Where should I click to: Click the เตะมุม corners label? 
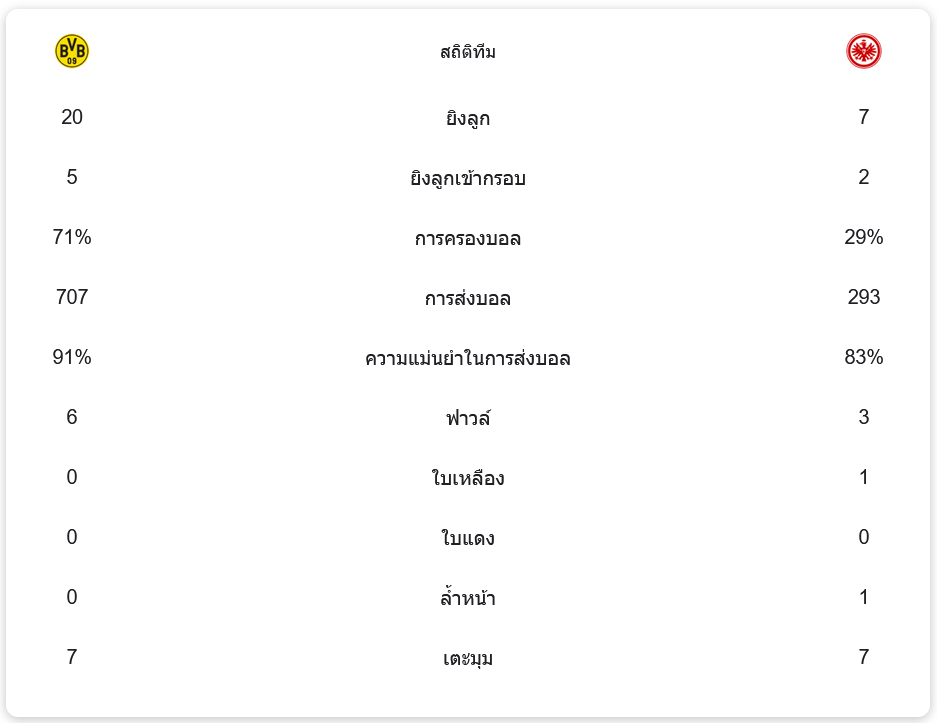tap(468, 658)
